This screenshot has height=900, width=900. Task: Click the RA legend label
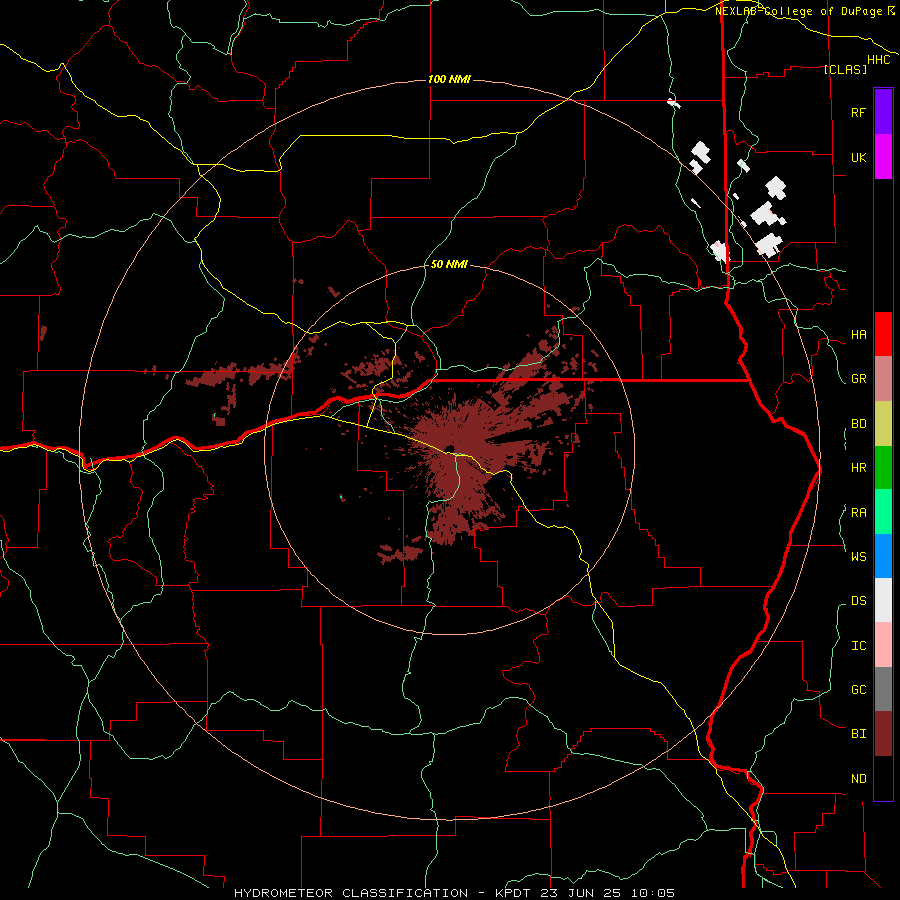[x=859, y=513]
